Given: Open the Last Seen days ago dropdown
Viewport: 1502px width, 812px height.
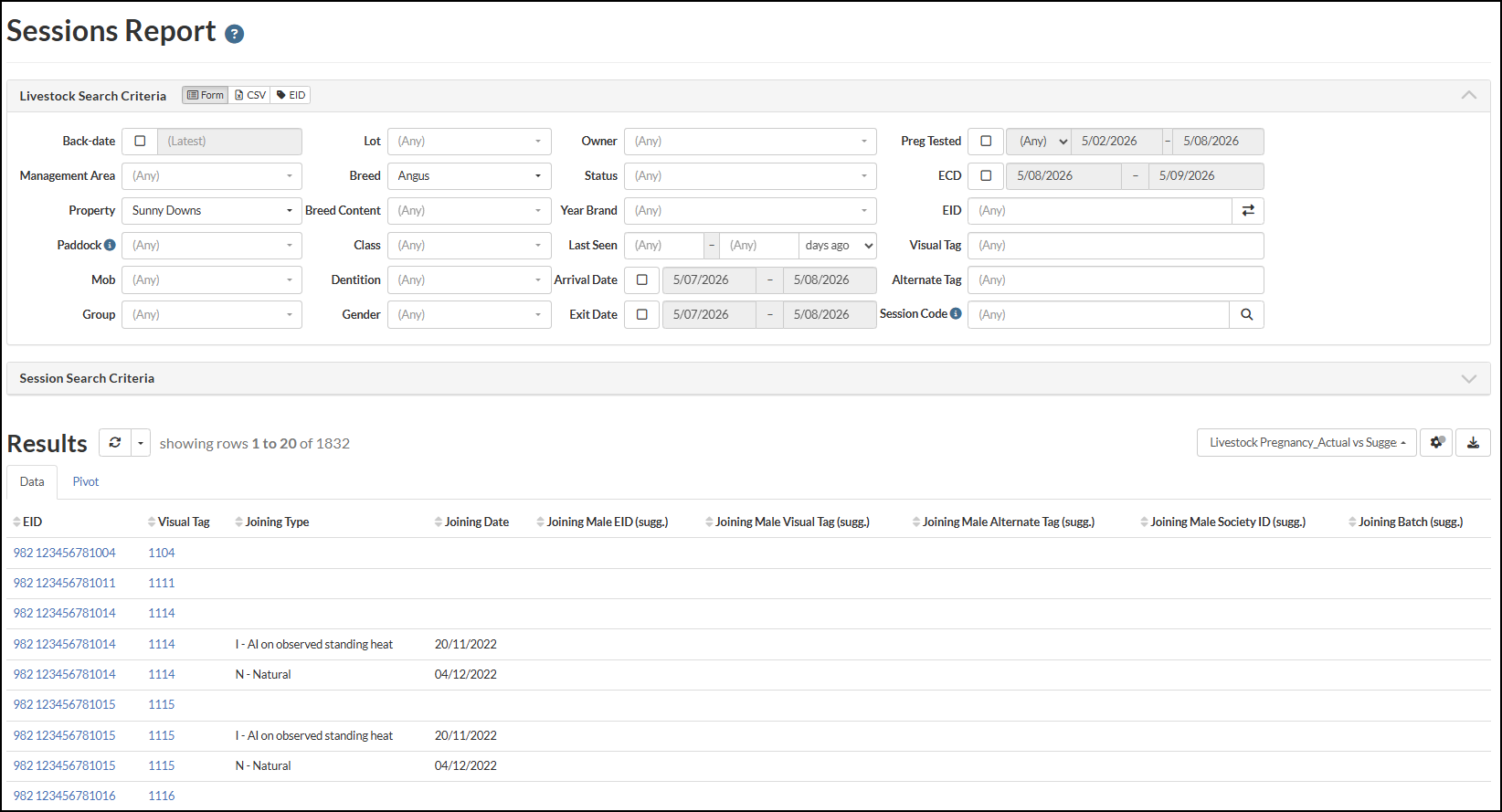Looking at the screenshot, I should (x=838, y=246).
